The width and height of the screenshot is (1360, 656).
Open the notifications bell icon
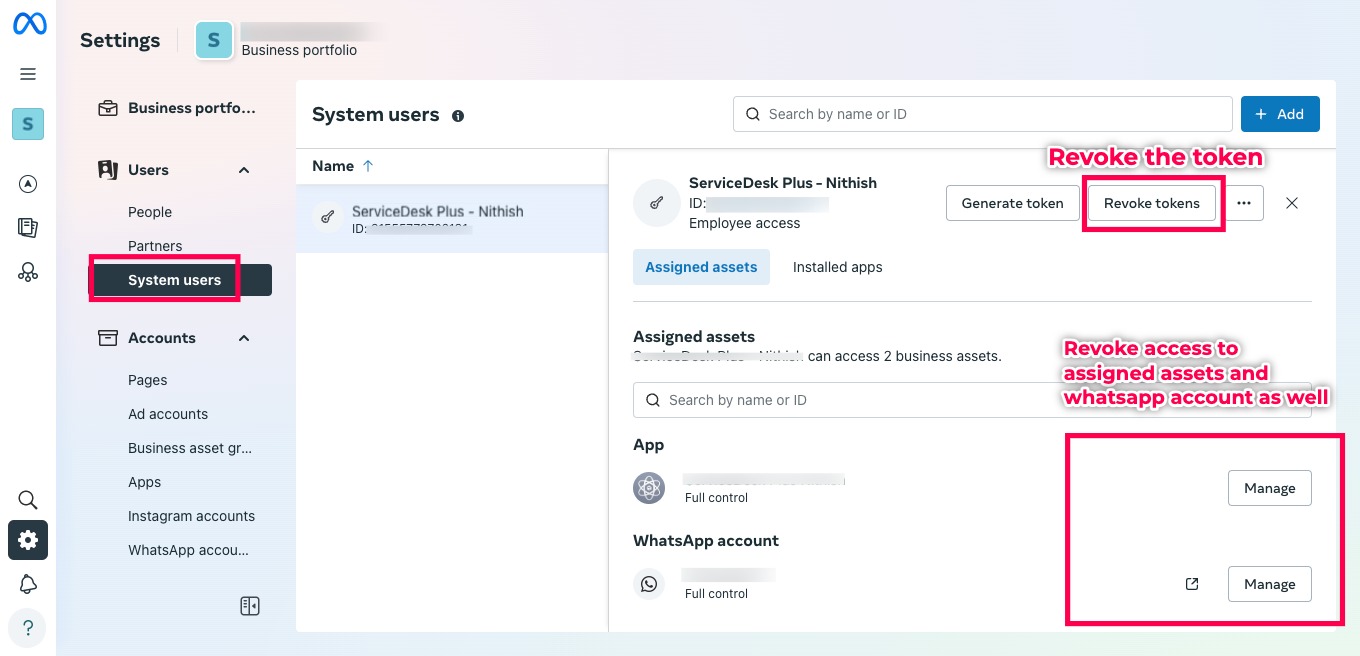tap(28, 584)
